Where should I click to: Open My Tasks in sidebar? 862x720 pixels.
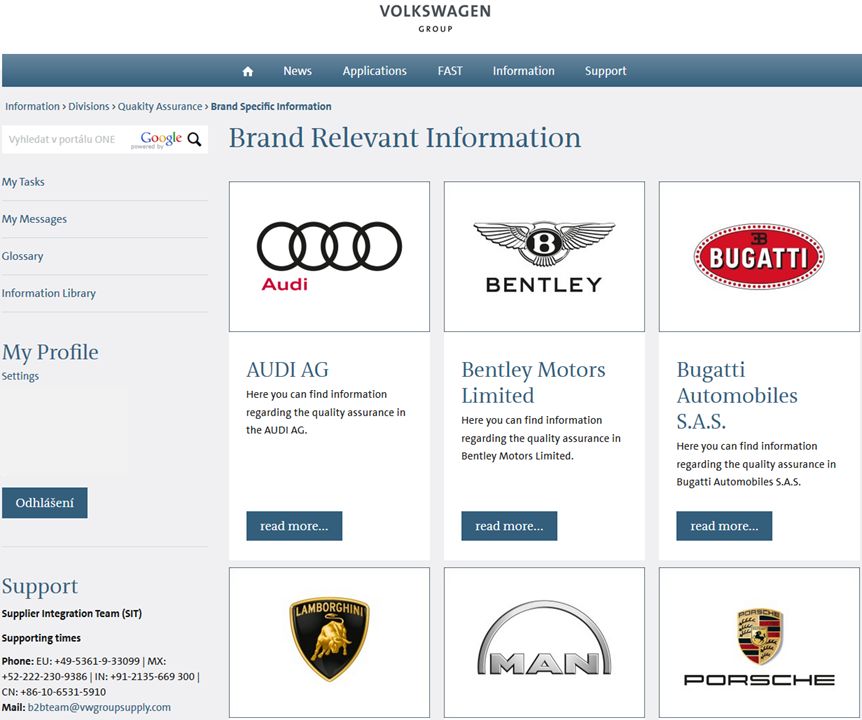click(x=23, y=182)
